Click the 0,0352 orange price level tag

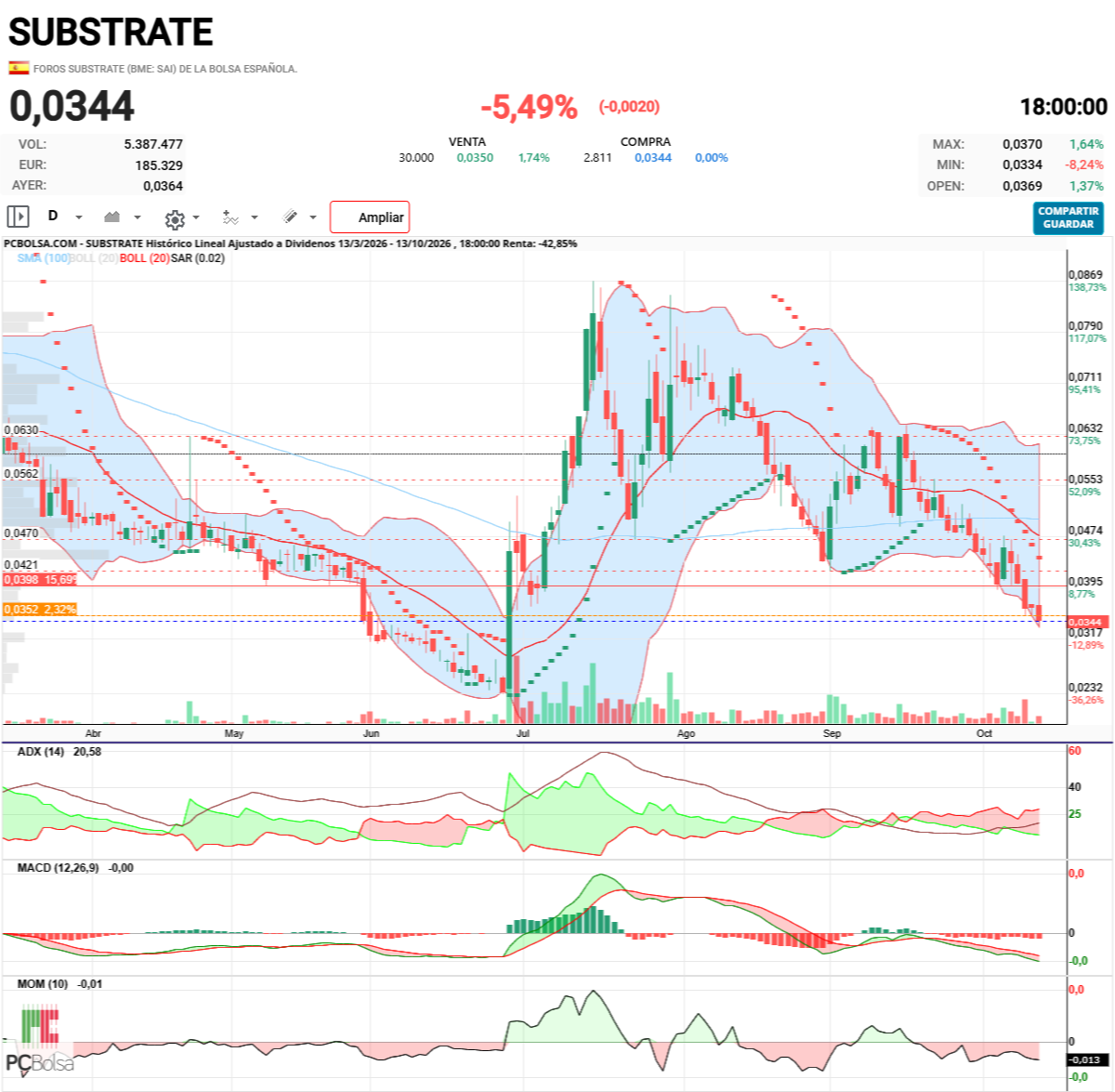tap(40, 610)
